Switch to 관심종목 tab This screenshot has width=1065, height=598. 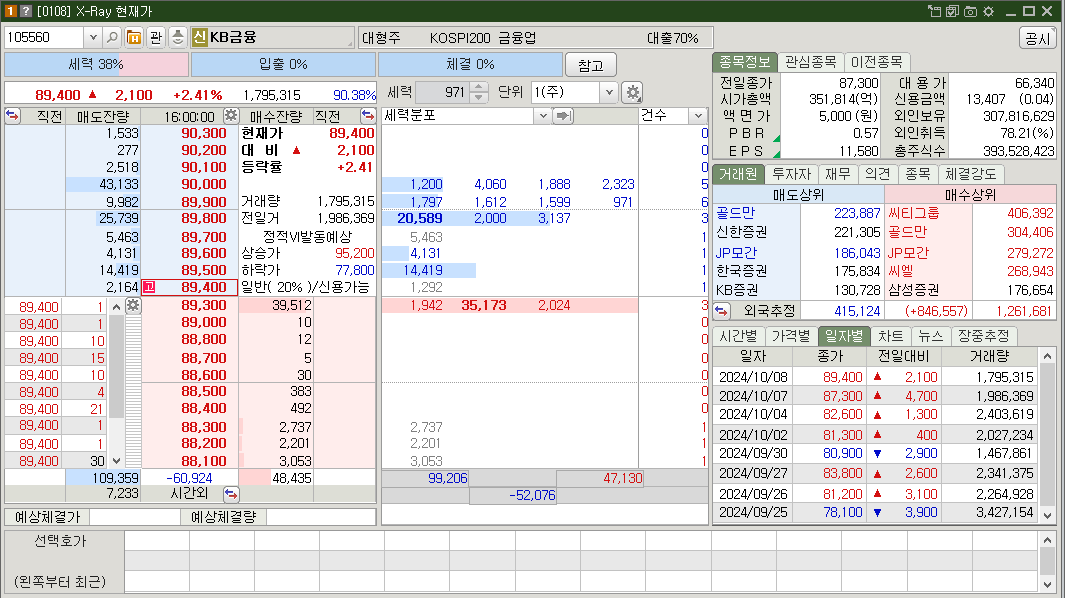click(x=810, y=62)
